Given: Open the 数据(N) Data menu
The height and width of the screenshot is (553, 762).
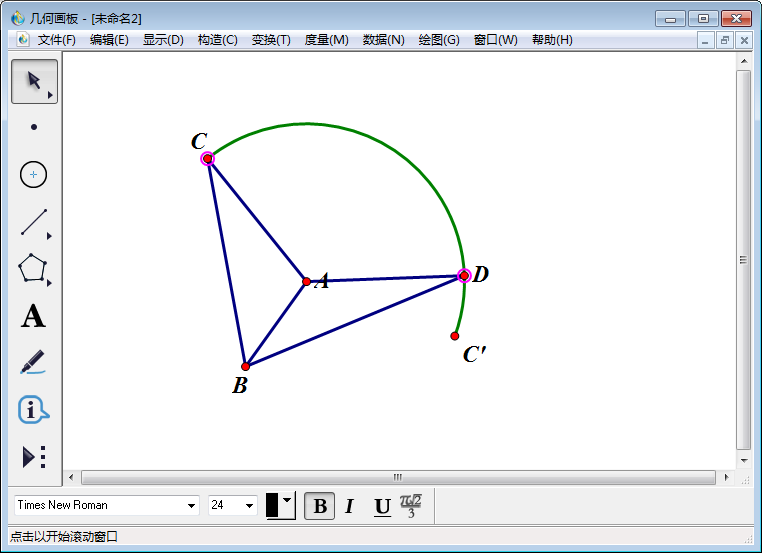Looking at the screenshot, I should pos(383,40).
